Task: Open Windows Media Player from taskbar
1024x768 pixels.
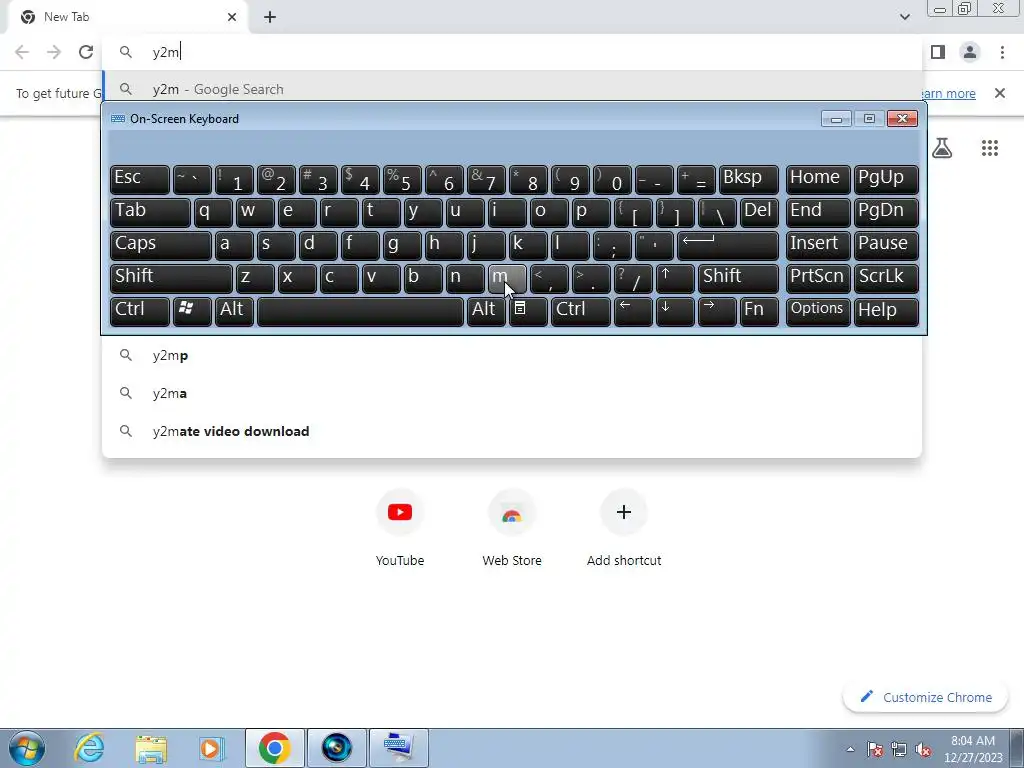Action: pos(211,748)
